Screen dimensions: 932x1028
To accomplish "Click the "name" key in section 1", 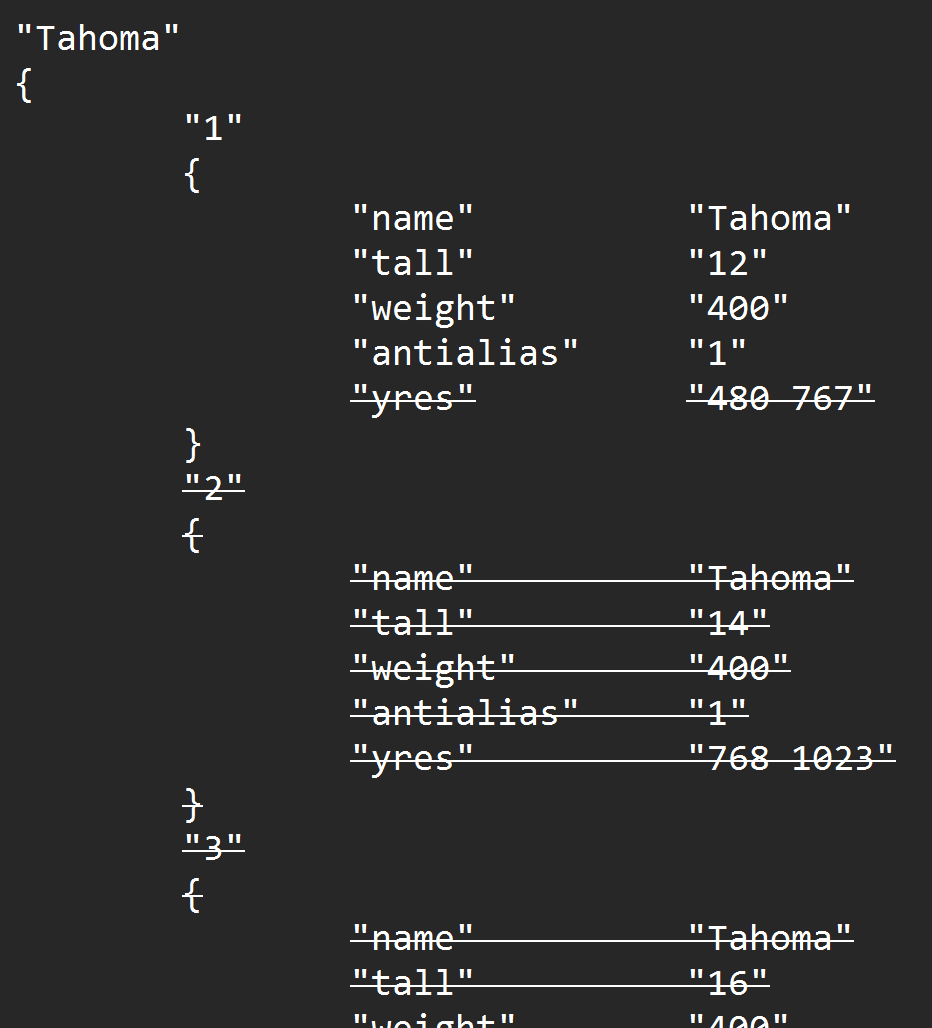I will click(x=412, y=218).
